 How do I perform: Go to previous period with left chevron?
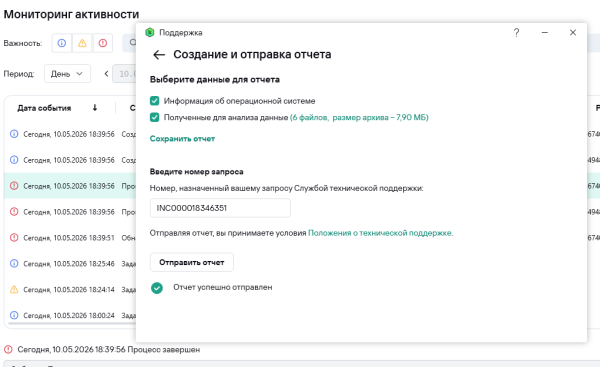(x=106, y=73)
